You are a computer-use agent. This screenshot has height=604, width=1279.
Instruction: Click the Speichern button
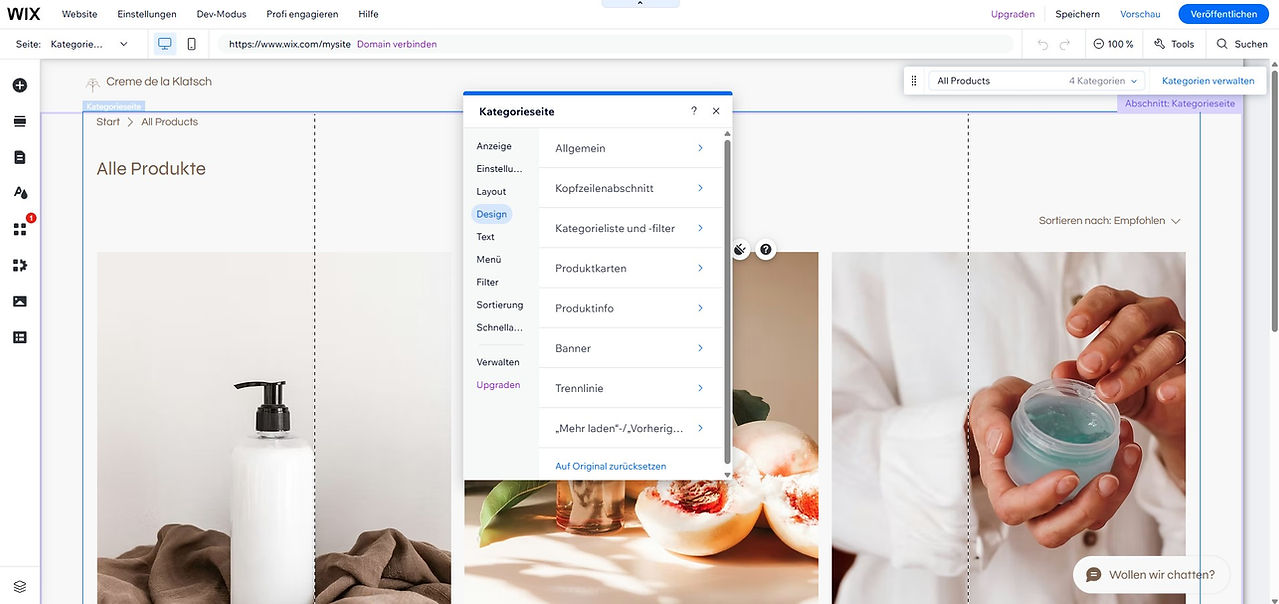point(1078,14)
